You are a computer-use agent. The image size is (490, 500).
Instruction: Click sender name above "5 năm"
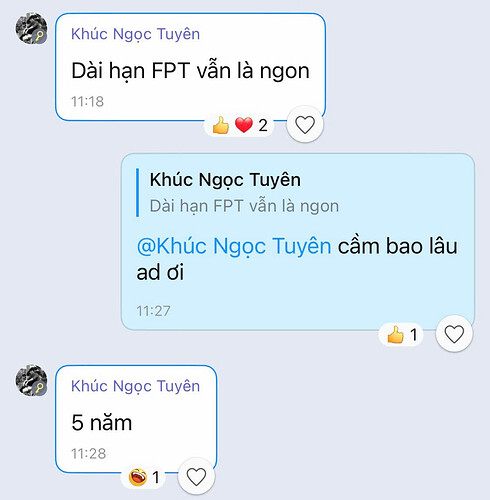tap(135, 386)
